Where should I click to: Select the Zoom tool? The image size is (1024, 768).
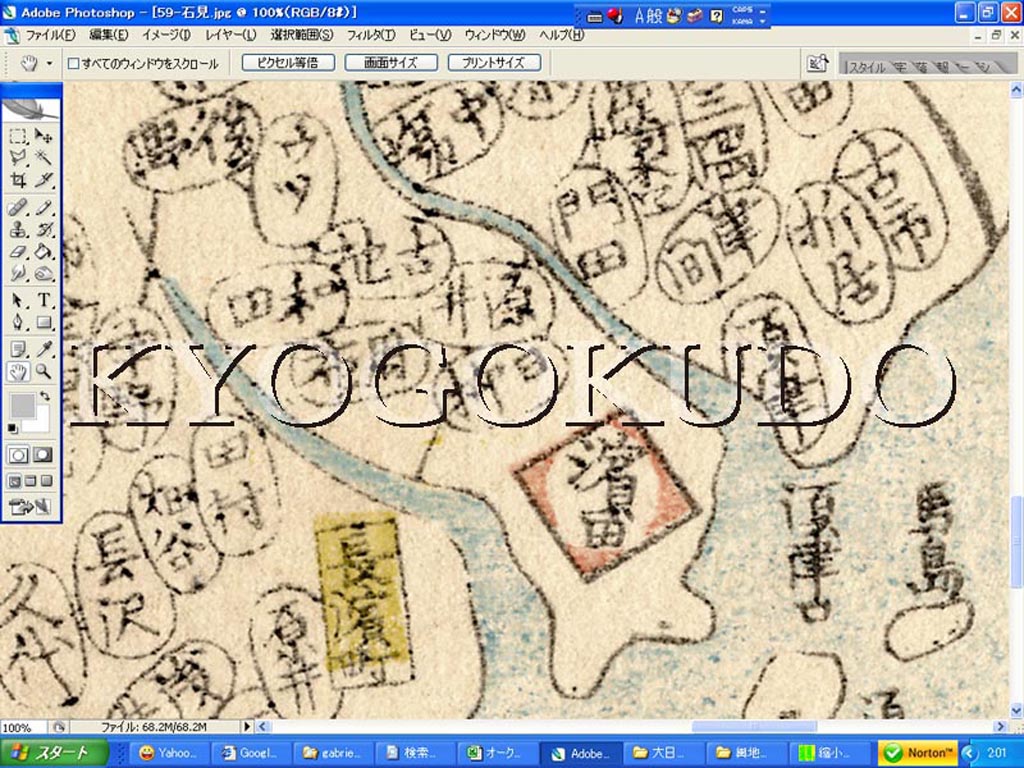point(43,372)
